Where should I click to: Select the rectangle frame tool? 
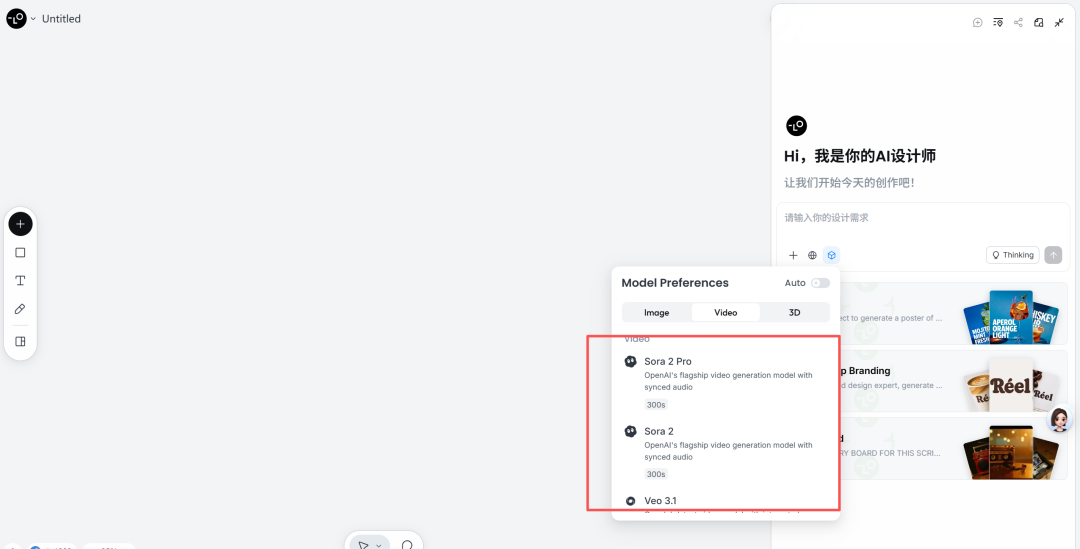(x=20, y=253)
